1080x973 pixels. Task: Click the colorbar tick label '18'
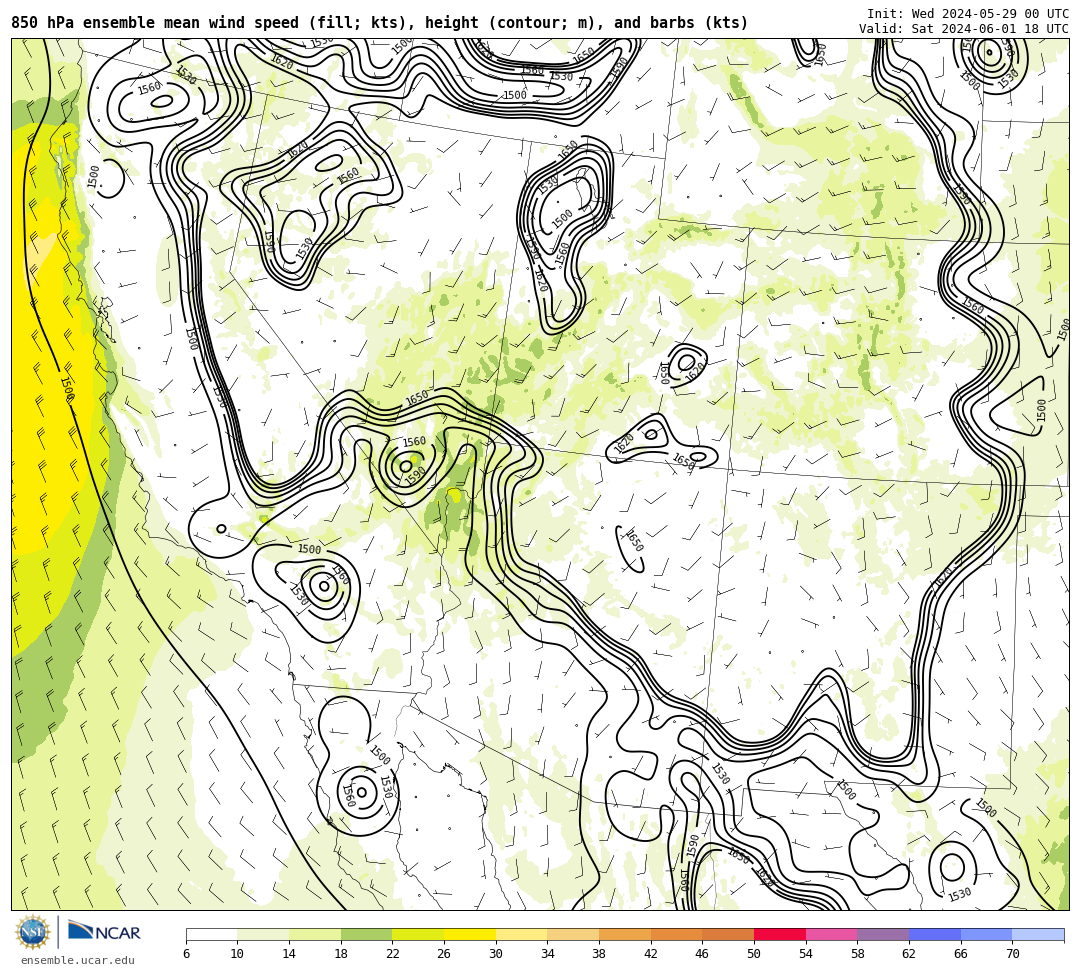pyautogui.click(x=341, y=954)
